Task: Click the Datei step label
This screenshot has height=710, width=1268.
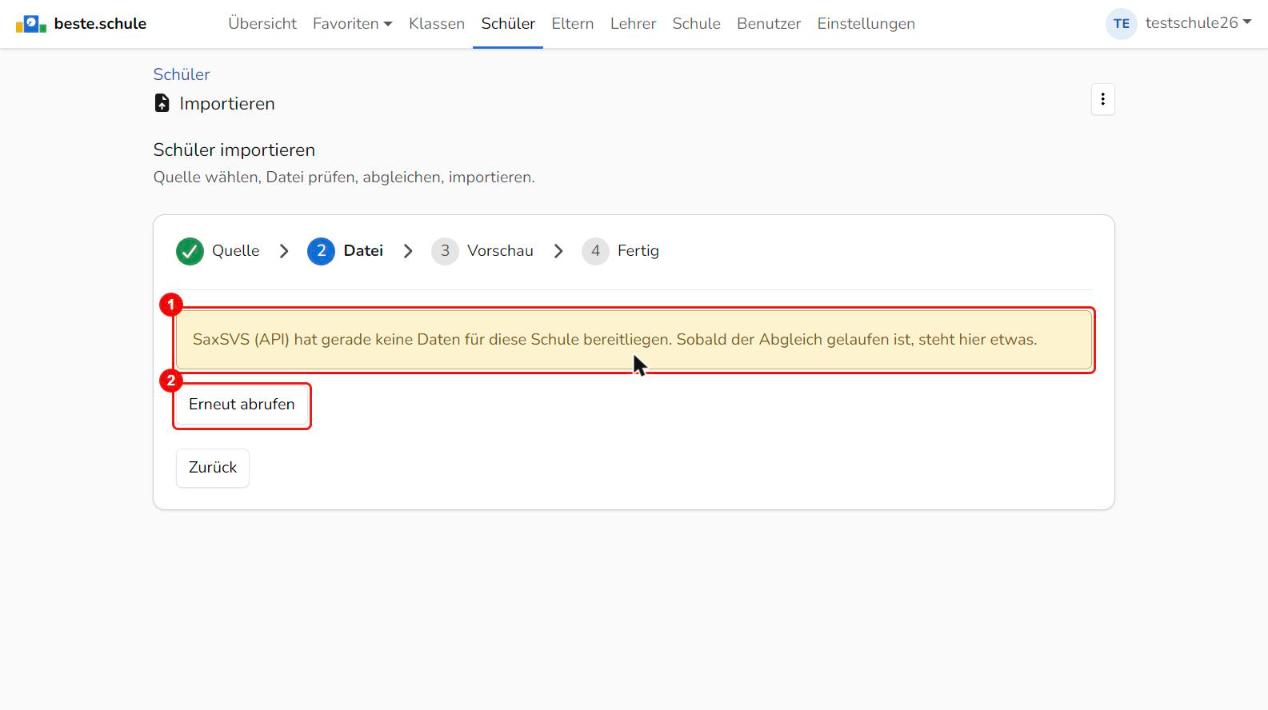Action: pyautogui.click(x=363, y=251)
